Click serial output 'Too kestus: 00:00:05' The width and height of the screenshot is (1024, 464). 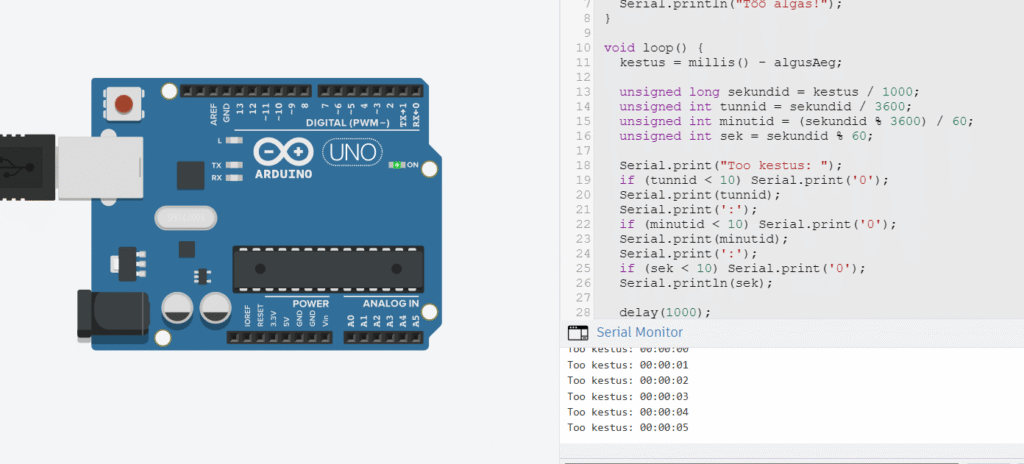pyautogui.click(x=628, y=427)
